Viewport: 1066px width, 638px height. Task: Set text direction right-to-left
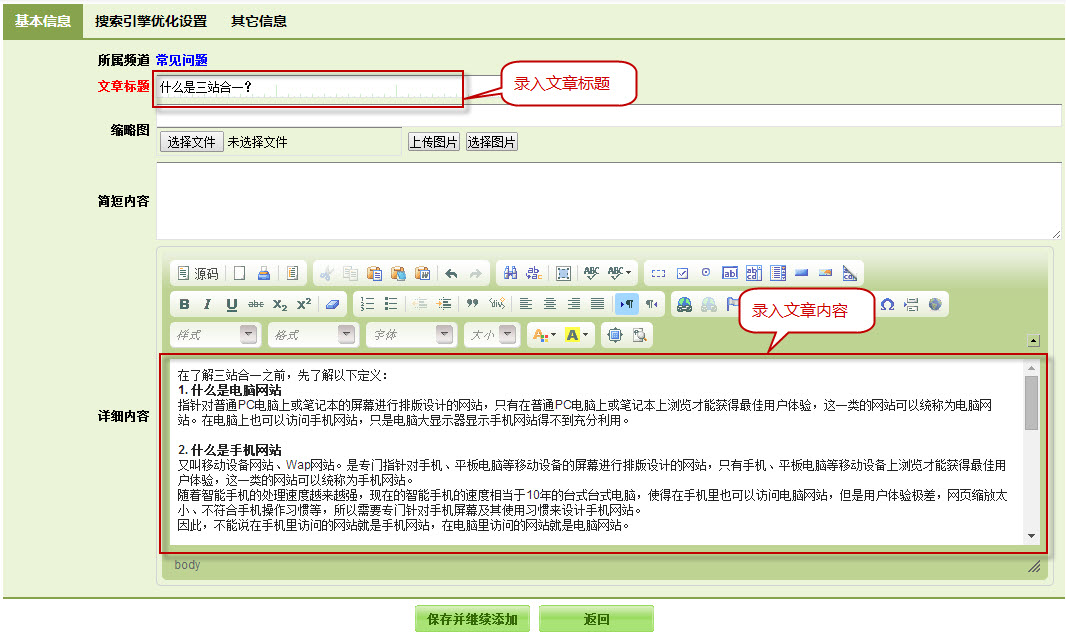[x=651, y=304]
